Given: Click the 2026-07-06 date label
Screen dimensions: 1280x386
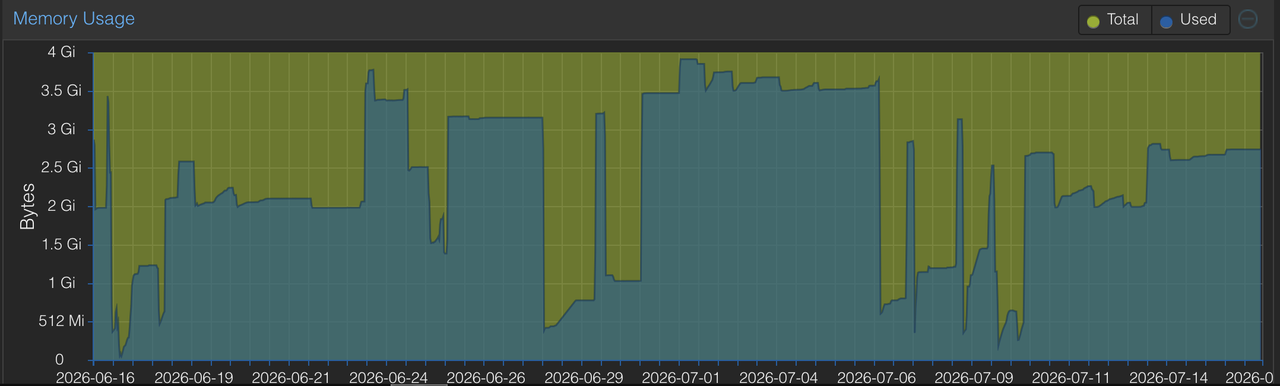Looking at the screenshot, I should coord(876,378).
